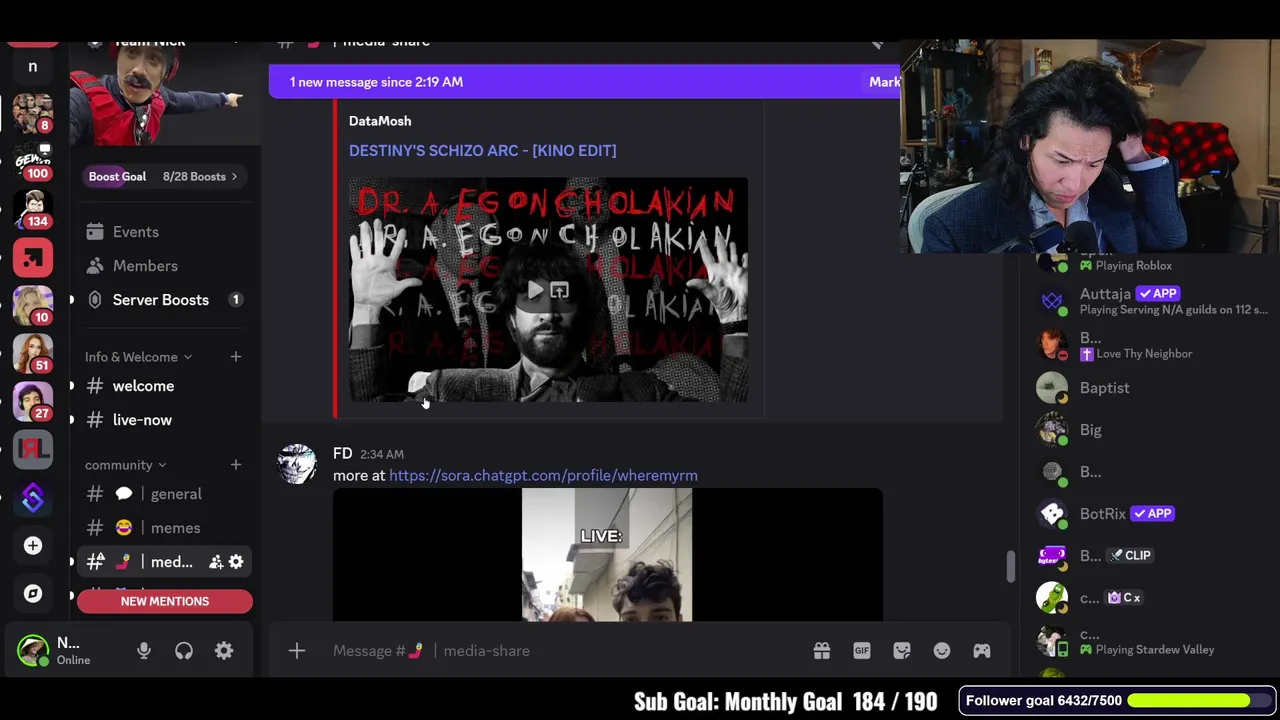Click FD's user avatar
Screen dimensions: 1280x720
[297, 465]
